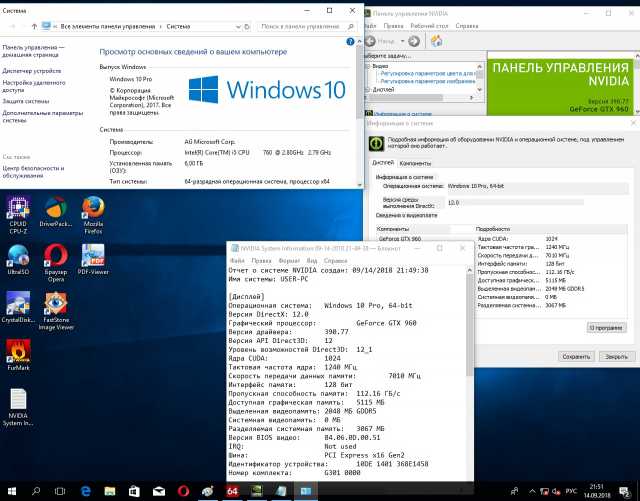Open Правка menu in Notepad
Viewport: 640px width, 501px height.
261,261
